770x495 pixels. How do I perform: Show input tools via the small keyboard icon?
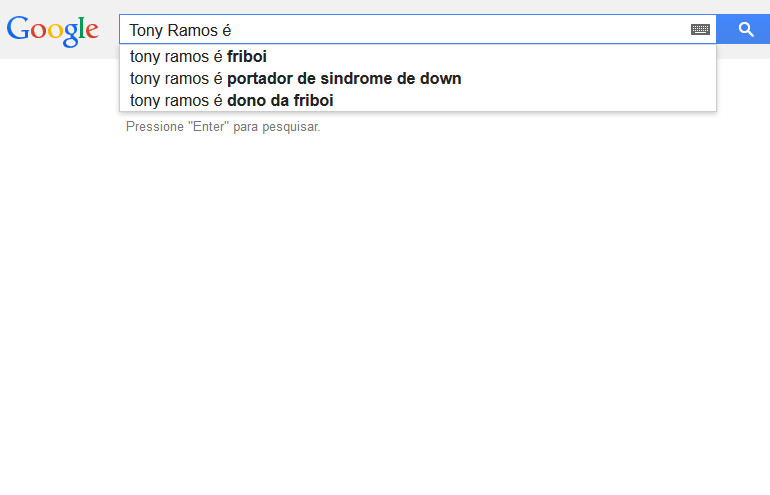[x=700, y=30]
